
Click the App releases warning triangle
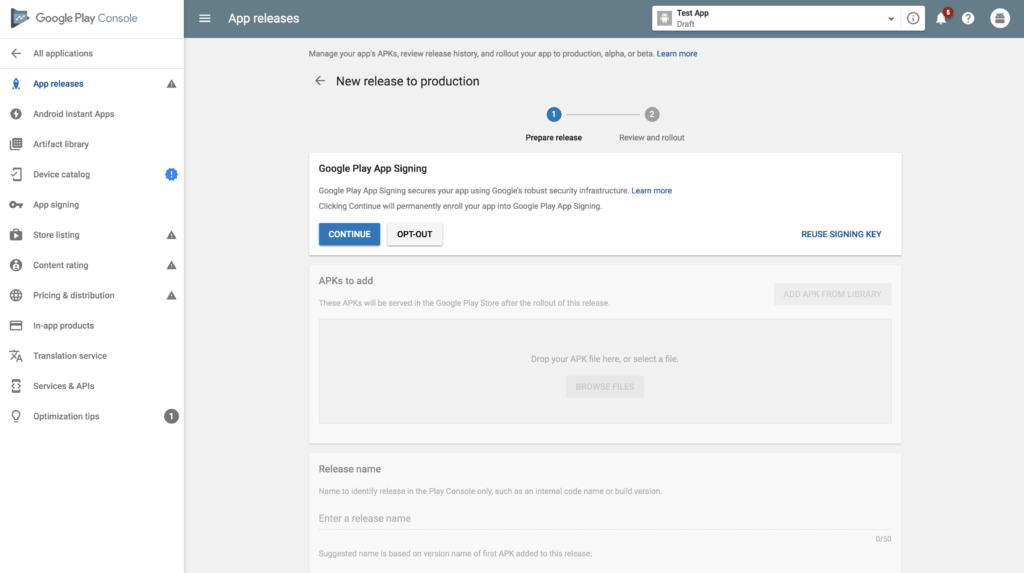pyautogui.click(x=171, y=84)
